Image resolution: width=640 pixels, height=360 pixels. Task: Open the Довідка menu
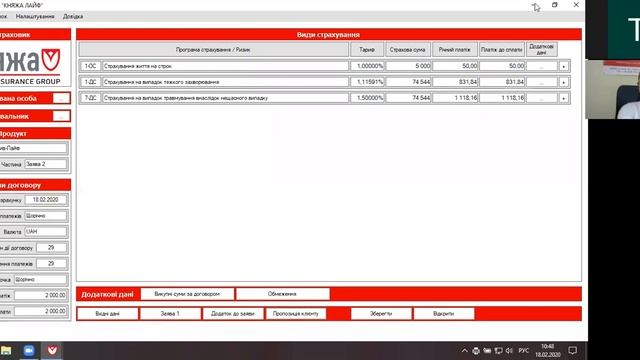click(x=73, y=16)
